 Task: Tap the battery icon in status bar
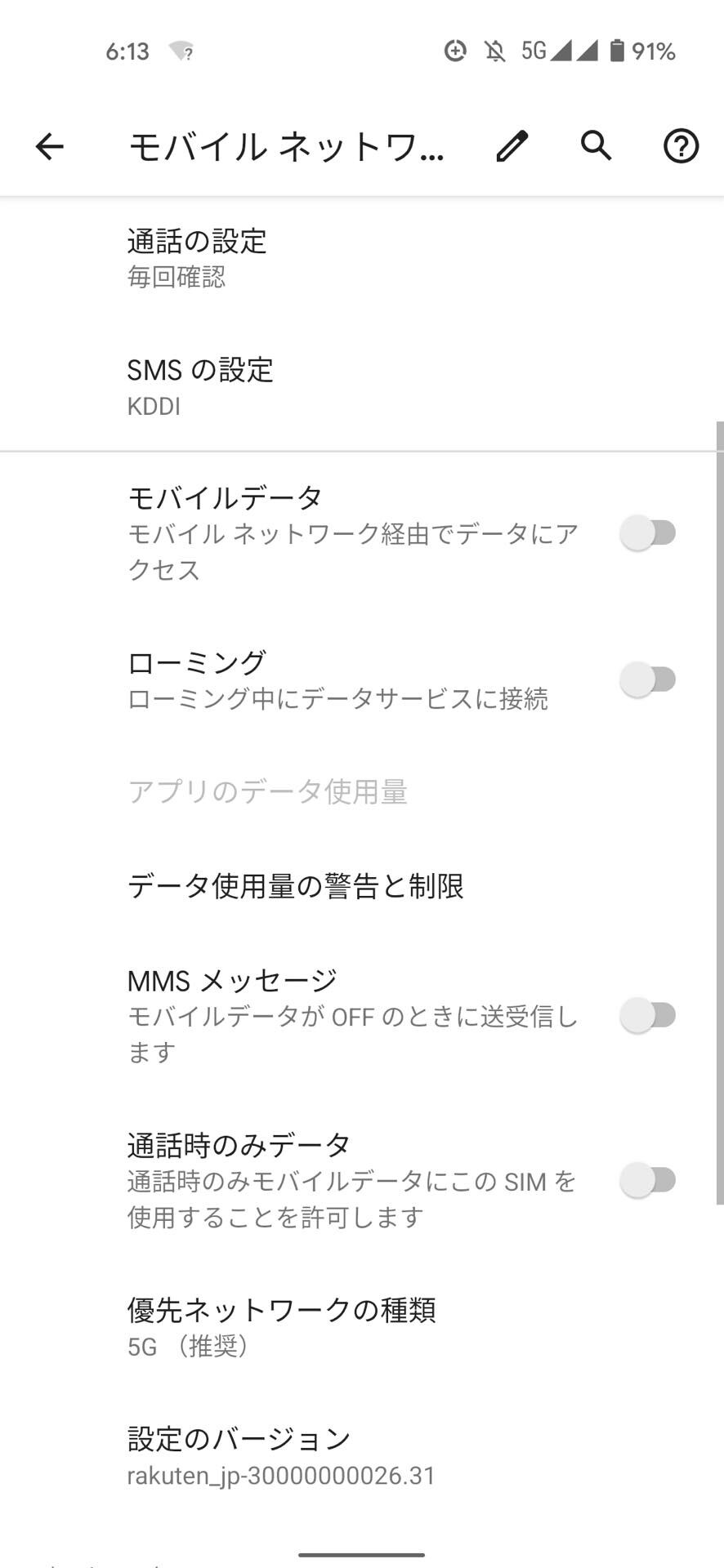pyautogui.click(x=617, y=51)
